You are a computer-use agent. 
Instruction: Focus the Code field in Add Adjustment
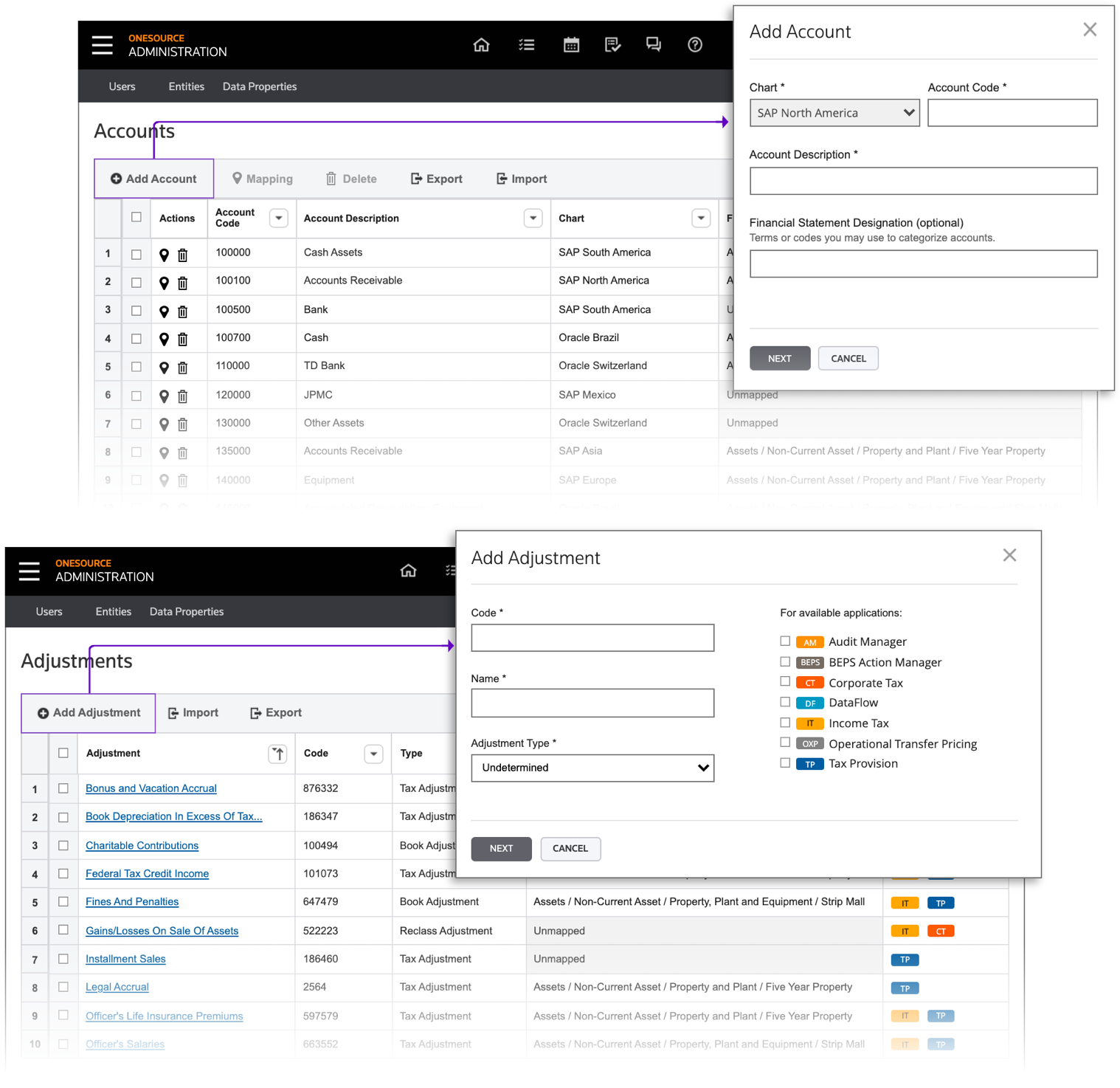pyautogui.click(x=592, y=638)
